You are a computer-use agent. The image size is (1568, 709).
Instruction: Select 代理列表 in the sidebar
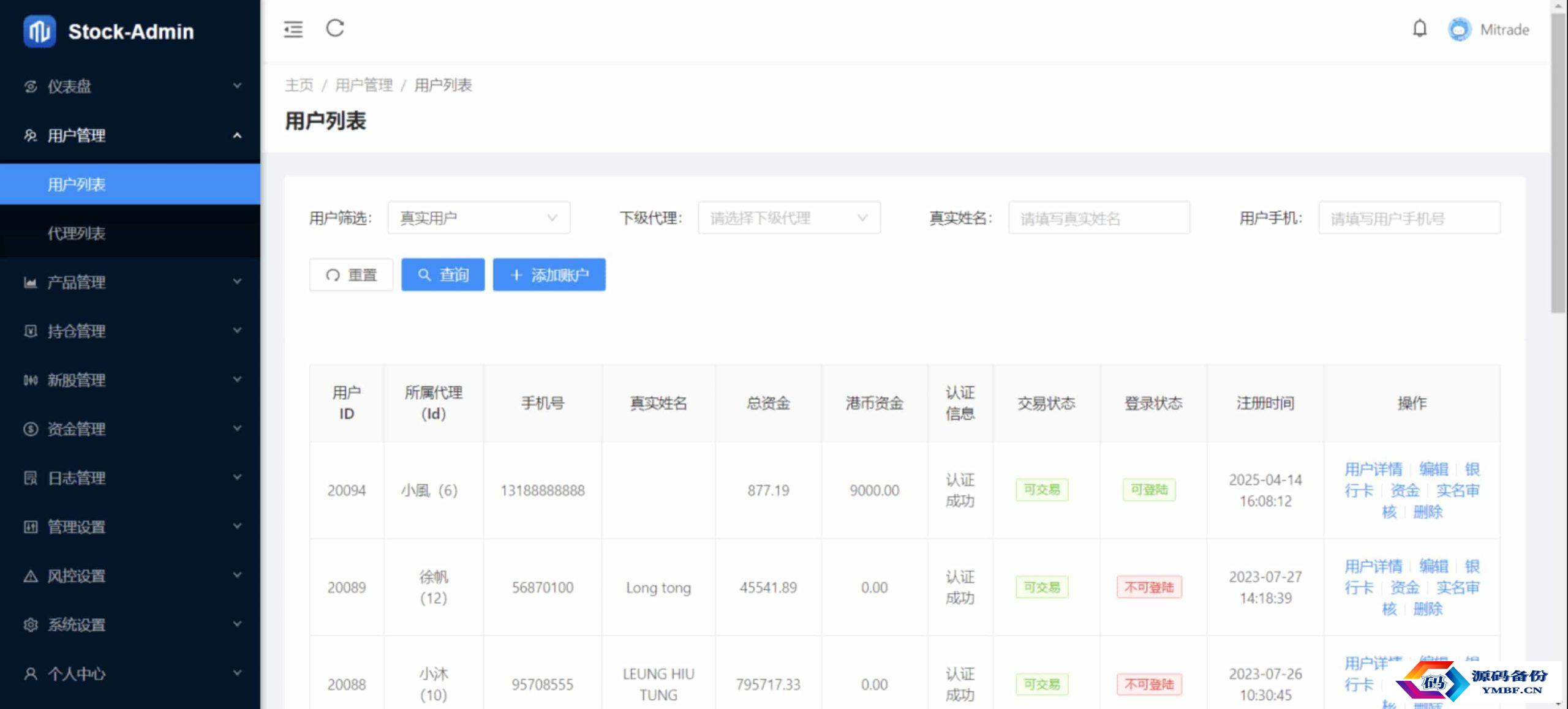pos(130,233)
